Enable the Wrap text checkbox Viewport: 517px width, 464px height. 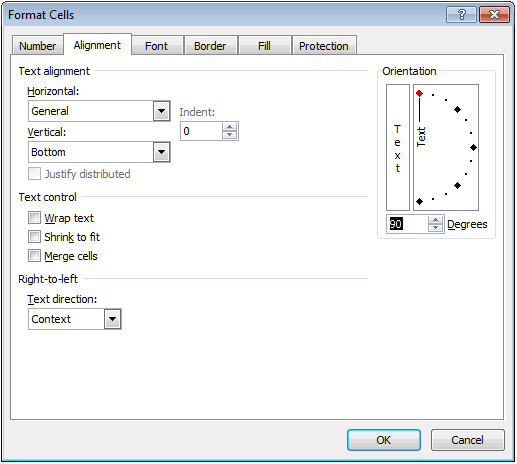tap(34, 218)
